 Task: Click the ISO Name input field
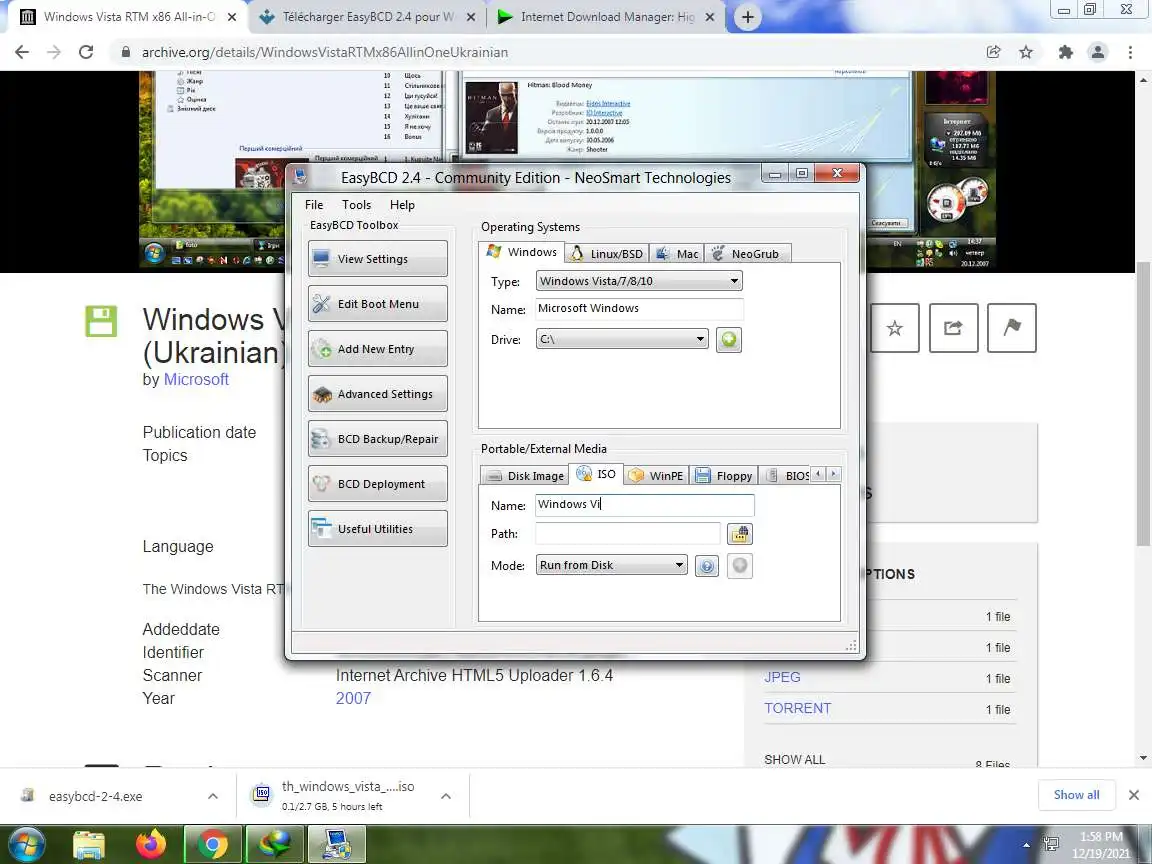tap(644, 505)
